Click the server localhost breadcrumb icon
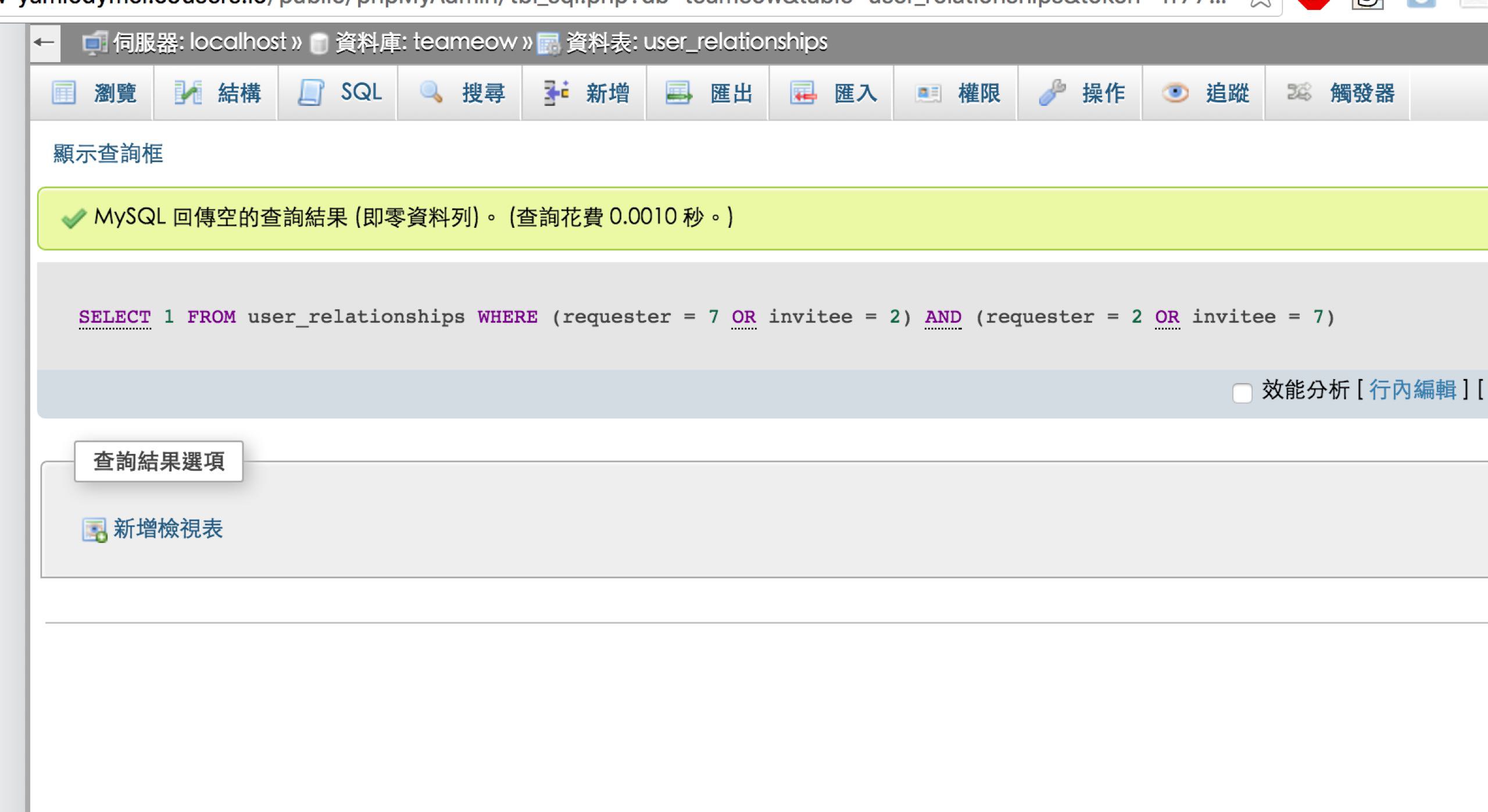The width and height of the screenshot is (1488, 812). coord(94,44)
